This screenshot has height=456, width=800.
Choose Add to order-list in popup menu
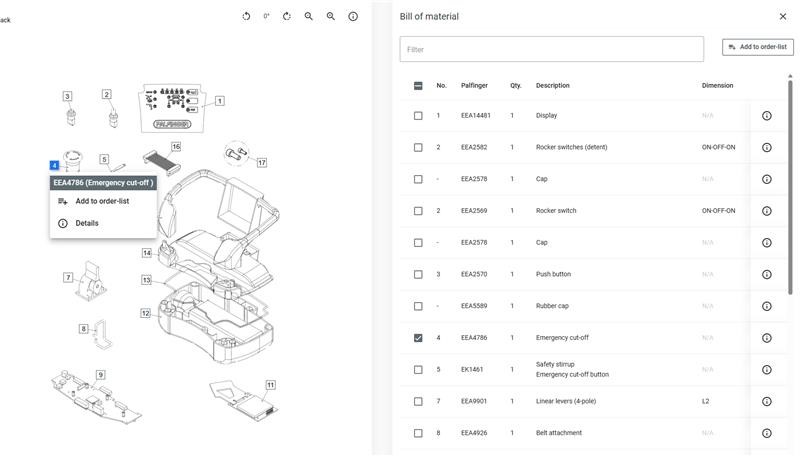[102, 201]
